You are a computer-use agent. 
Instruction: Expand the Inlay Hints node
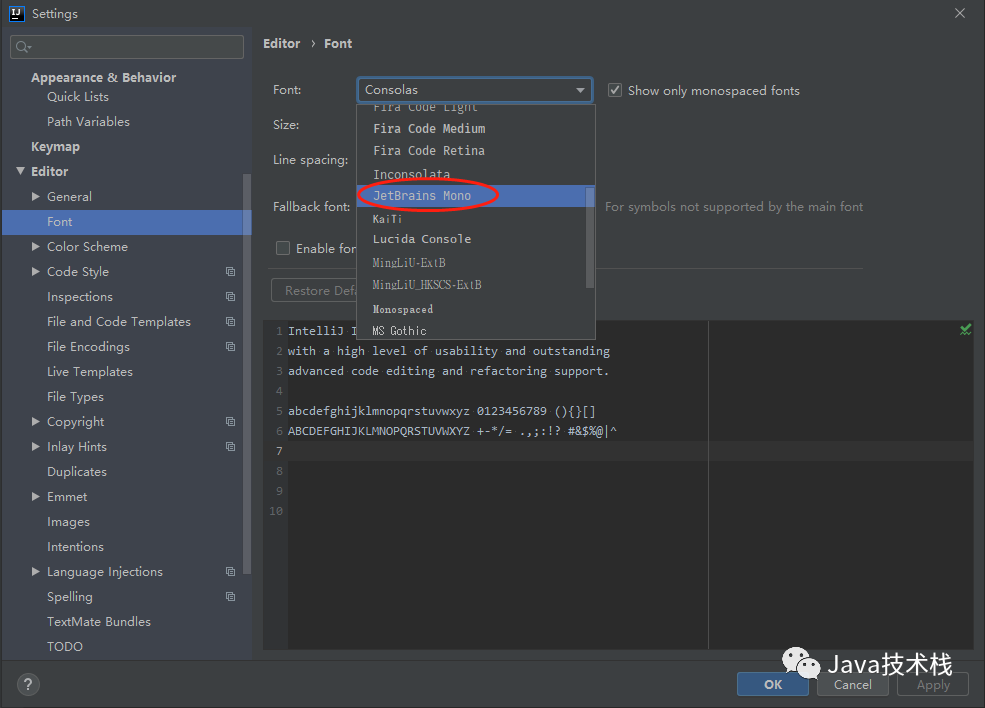[36, 447]
